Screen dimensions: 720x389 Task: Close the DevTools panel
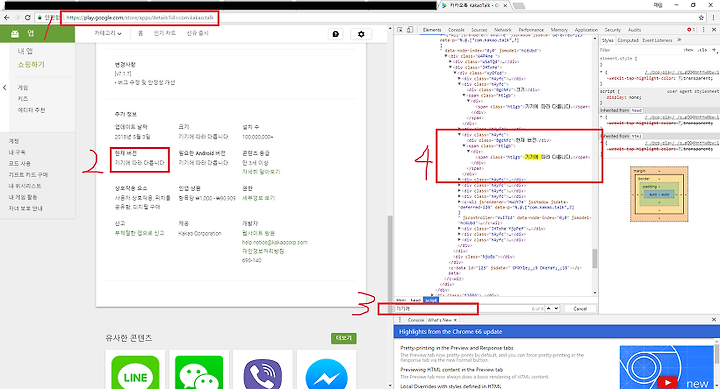(714, 29)
